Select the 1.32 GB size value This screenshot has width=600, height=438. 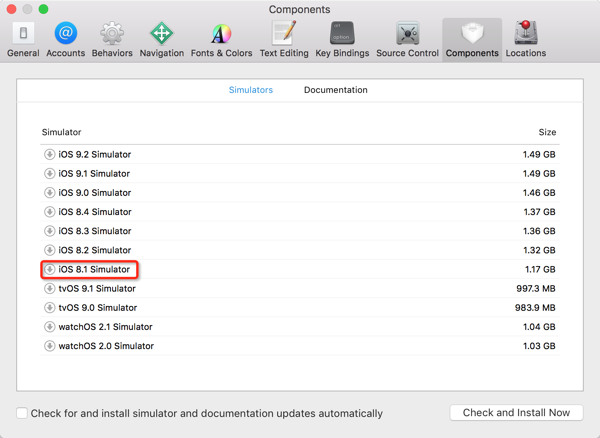click(x=539, y=250)
